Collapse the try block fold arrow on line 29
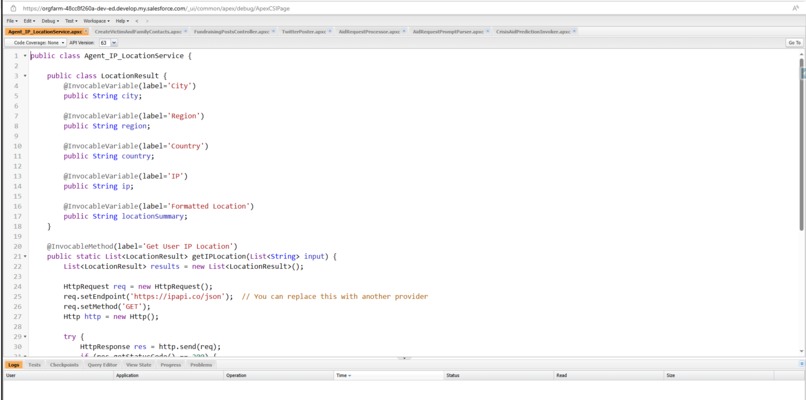 tap(25, 336)
